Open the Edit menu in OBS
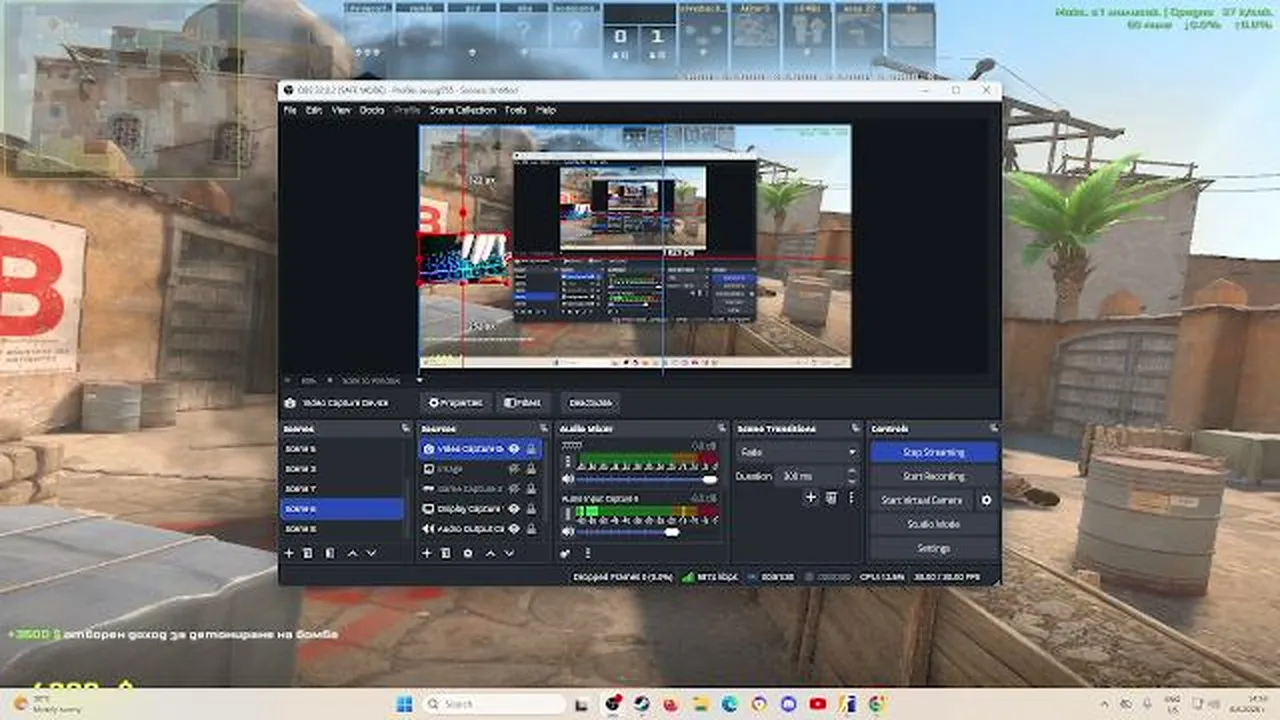This screenshot has height=720, width=1280. [x=314, y=110]
